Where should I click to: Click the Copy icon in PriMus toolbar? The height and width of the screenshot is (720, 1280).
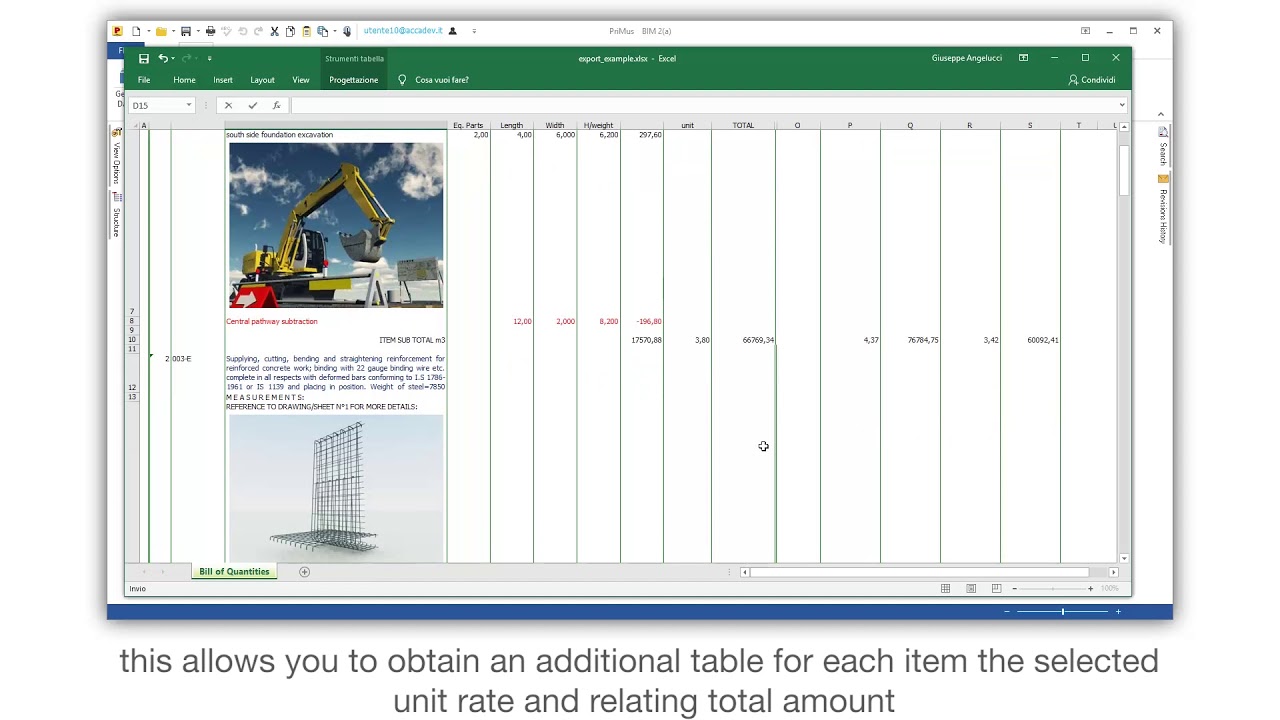(x=290, y=31)
